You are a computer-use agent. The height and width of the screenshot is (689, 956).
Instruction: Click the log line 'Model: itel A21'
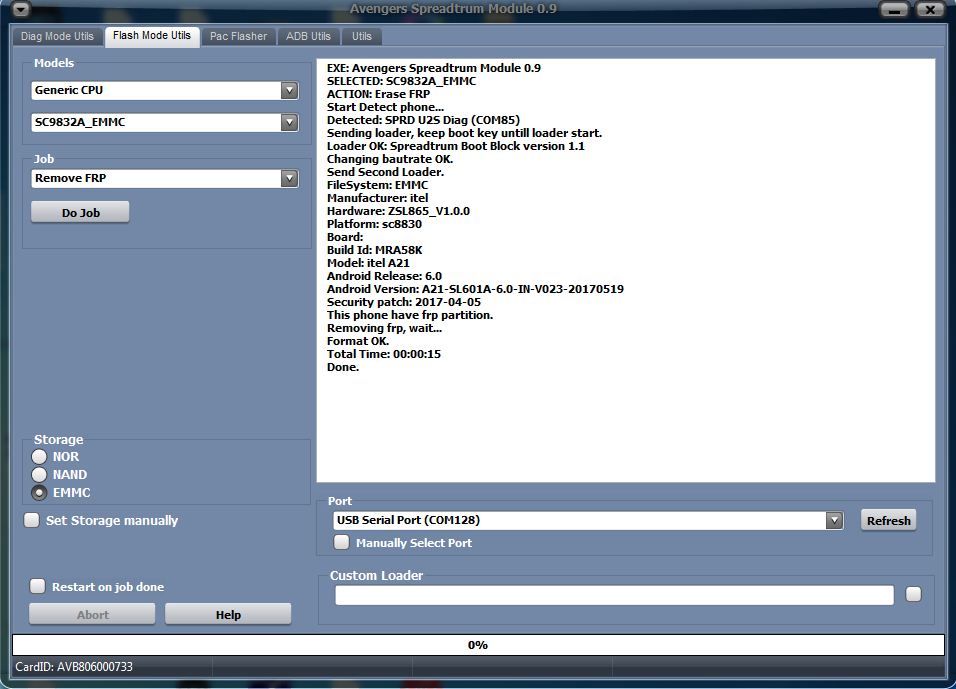368,263
